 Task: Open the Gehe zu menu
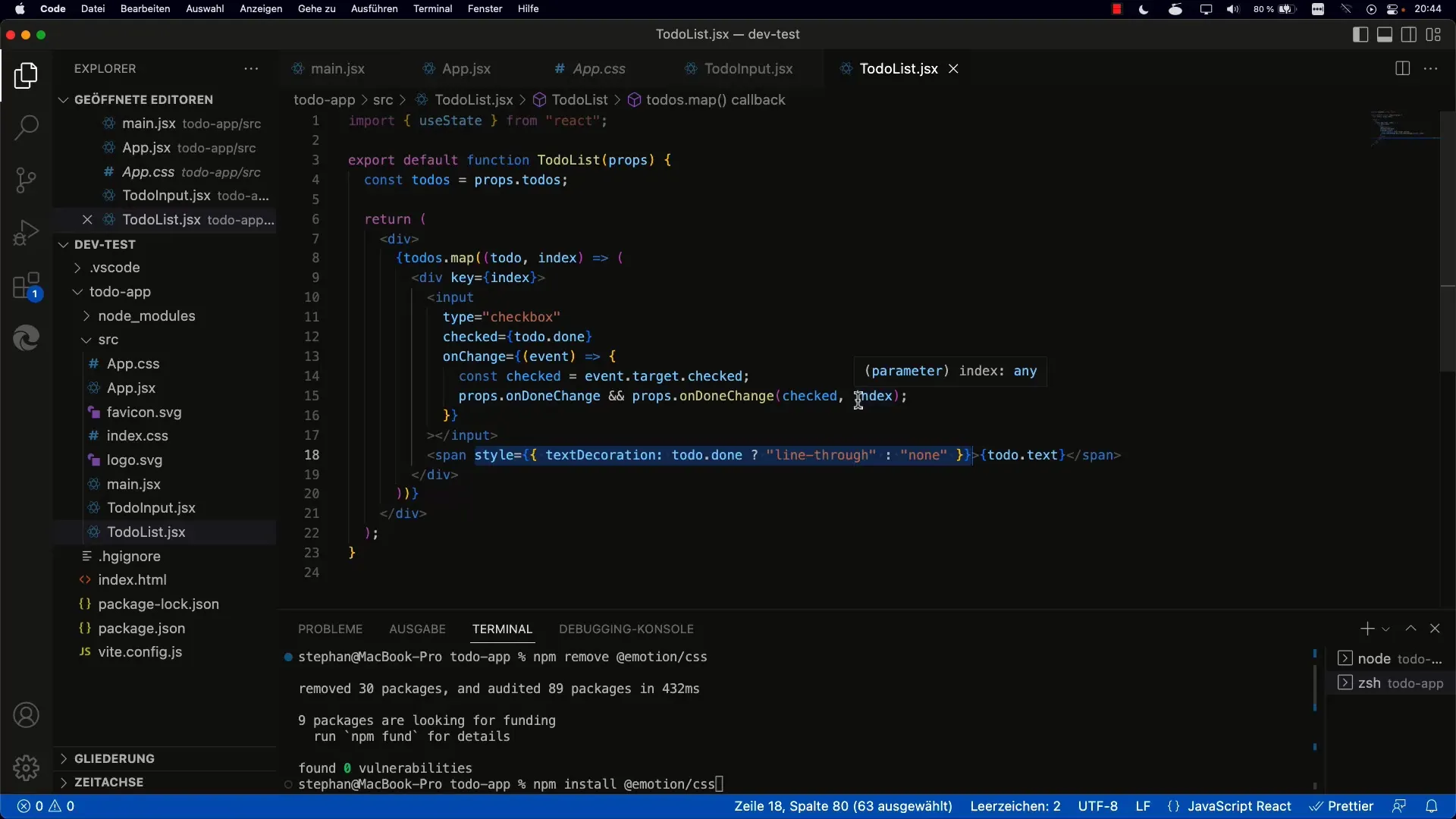(316, 9)
